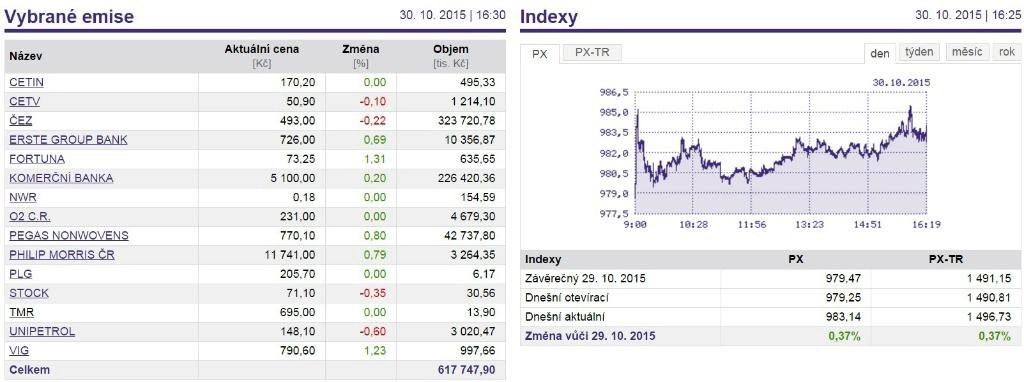Open the O2 C.R. link
Image resolution: width=1024 pixels, height=382 pixels.
pos(30,216)
